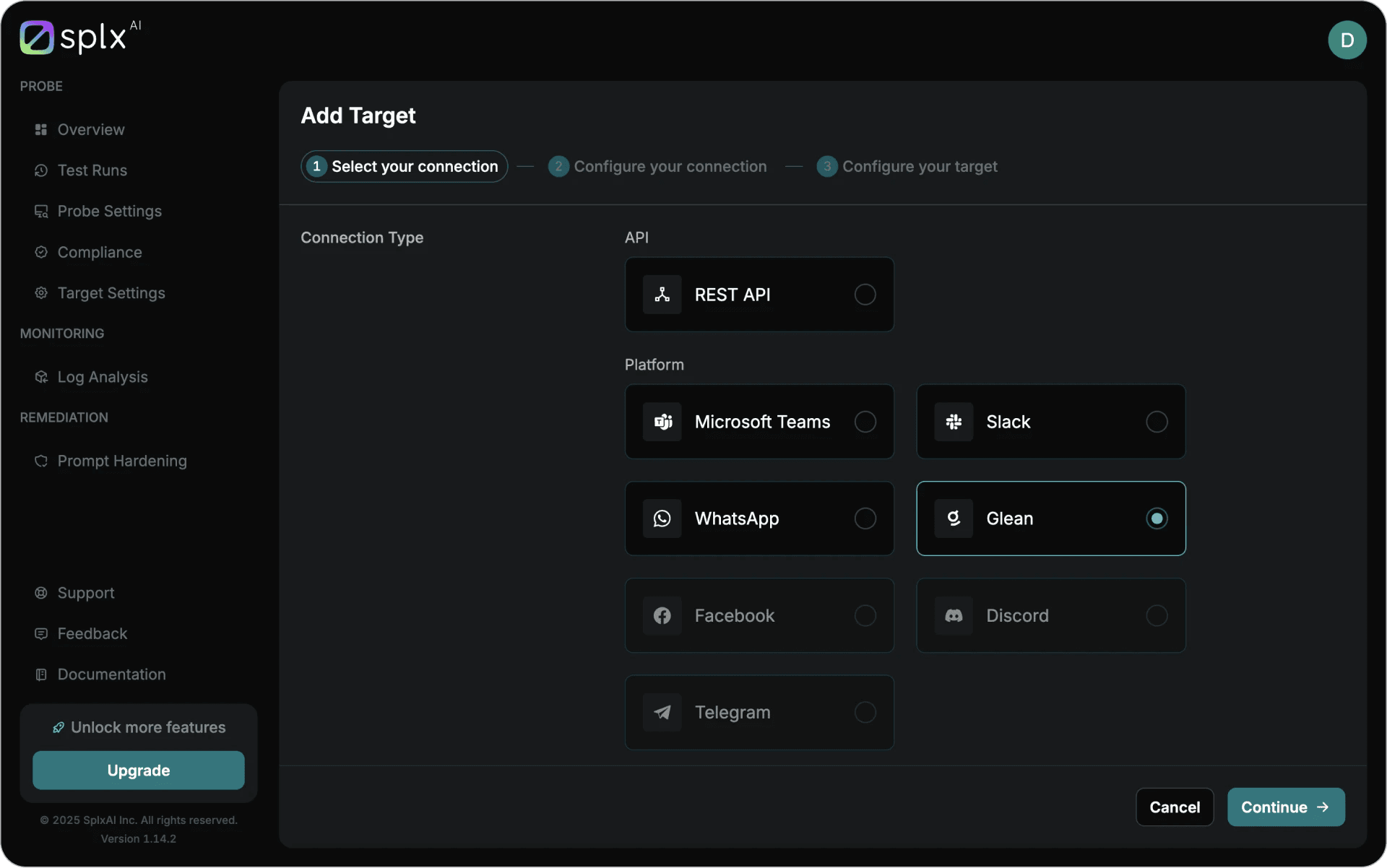Continue to the next step
The height and width of the screenshot is (868, 1387).
(x=1286, y=807)
